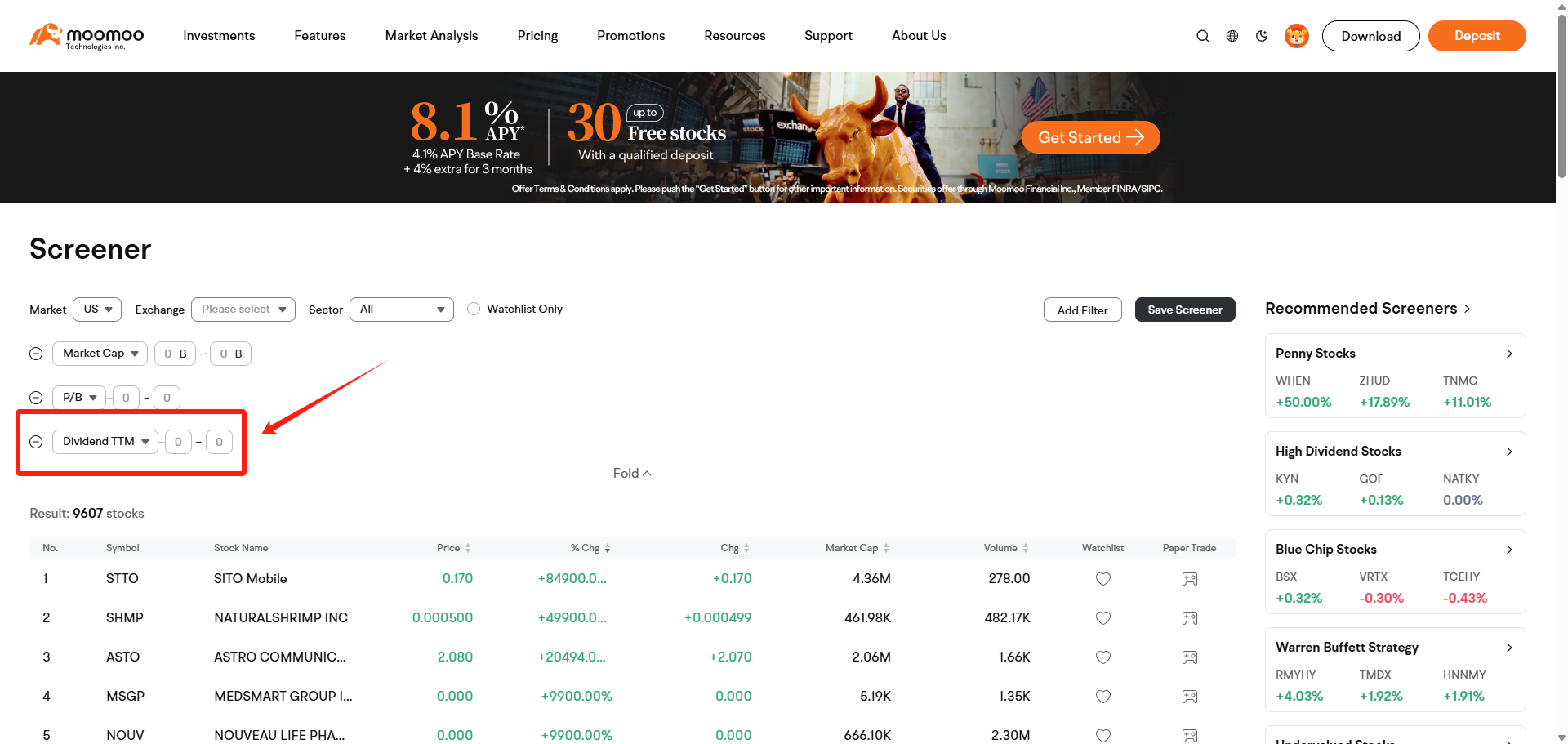The height and width of the screenshot is (744, 1568).
Task: Remove the Dividend TTM filter row
Action: [36, 442]
